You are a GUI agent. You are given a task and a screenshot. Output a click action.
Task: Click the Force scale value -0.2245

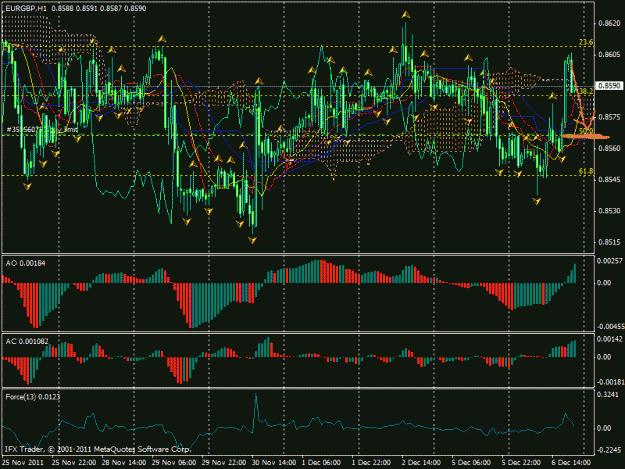point(609,450)
